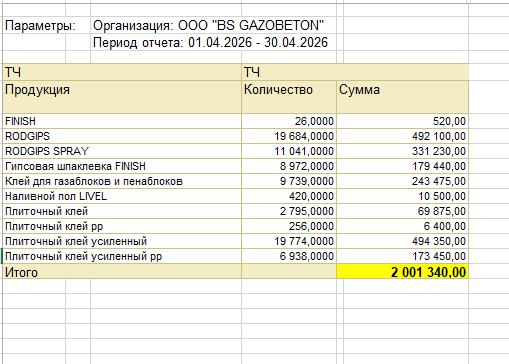This screenshot has height=364, width=509.
Task: Select 'Клей для газаблоков и пенаблоков' cell
Action: point(122,181)
